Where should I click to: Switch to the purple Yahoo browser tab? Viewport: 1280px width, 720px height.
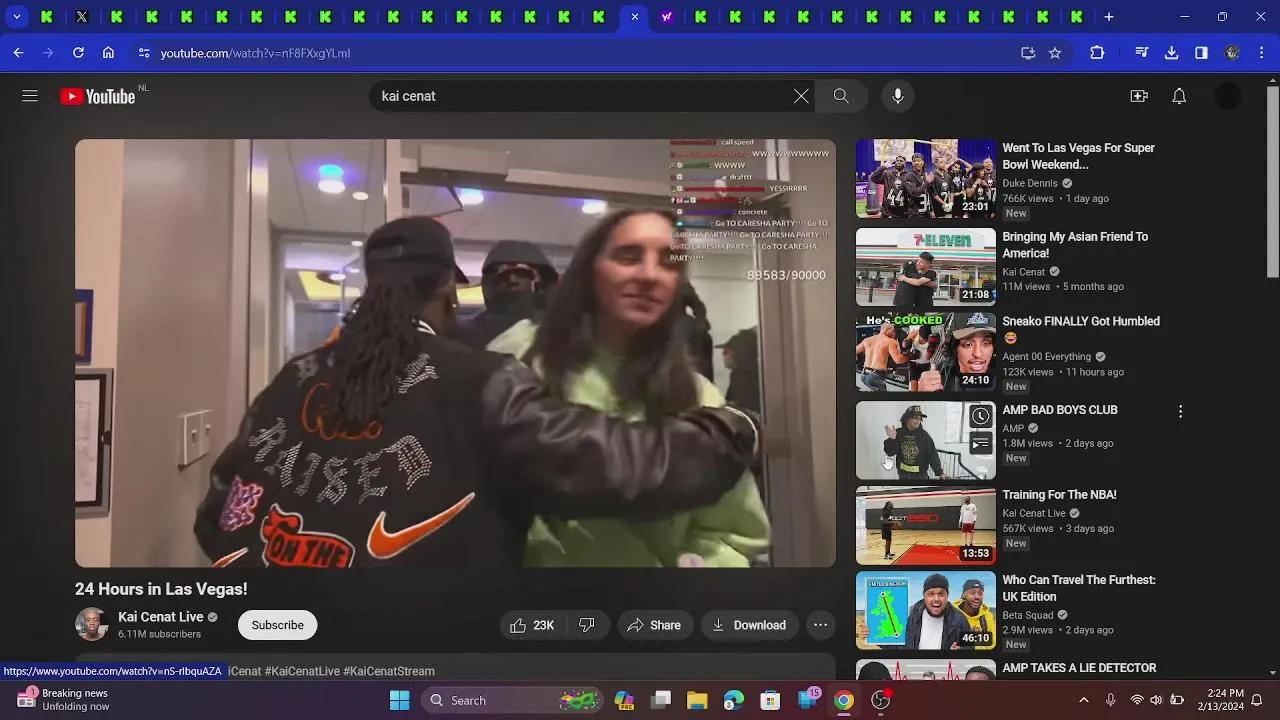coord(666,17)
